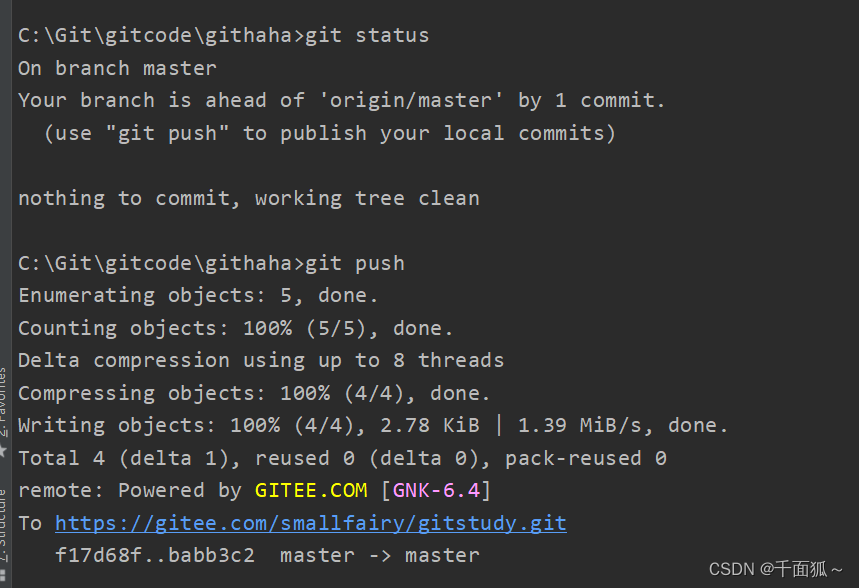The width and height of the screenshot is (859, 588).
Task: Click the Favorites star icon in sidebar
Action: point(3,450)
